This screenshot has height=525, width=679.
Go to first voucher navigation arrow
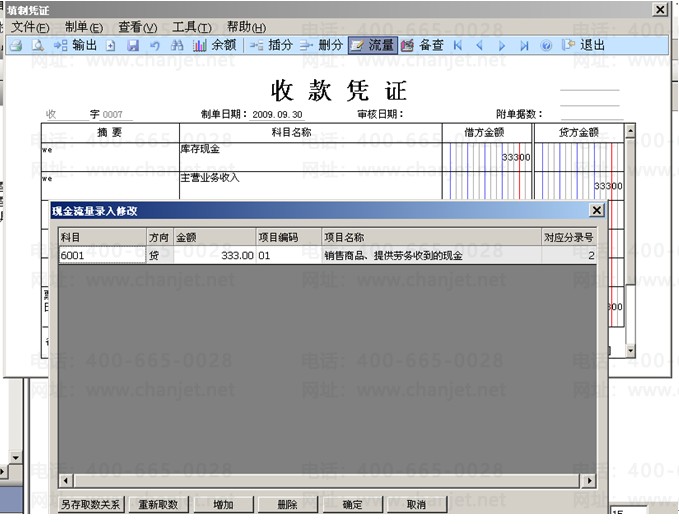click(458, 45)
